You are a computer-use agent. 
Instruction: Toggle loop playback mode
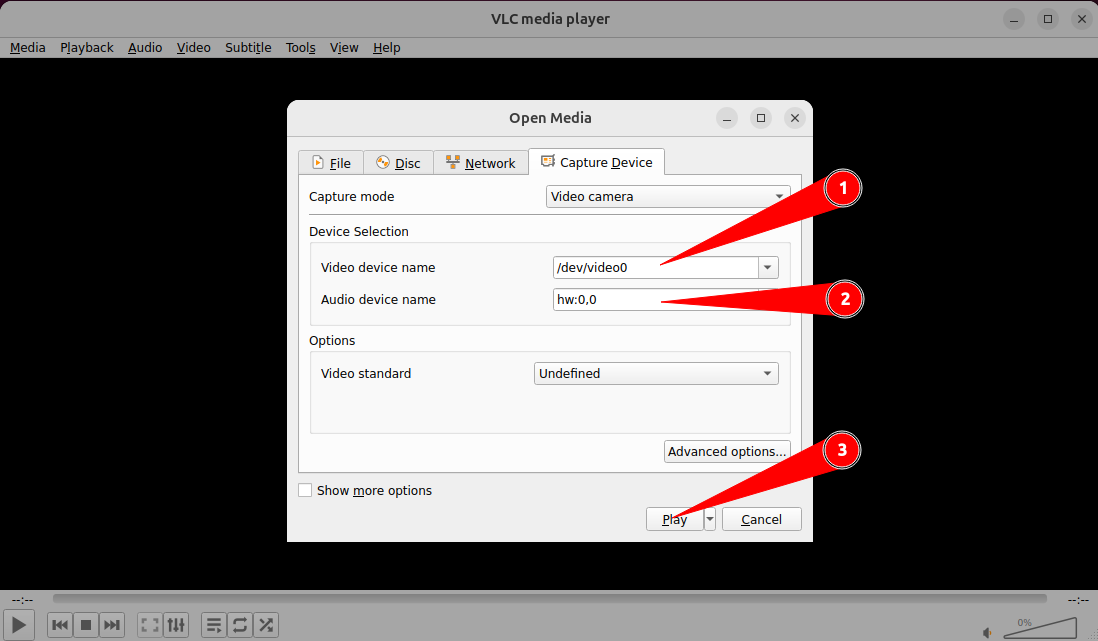coord(240,625)
